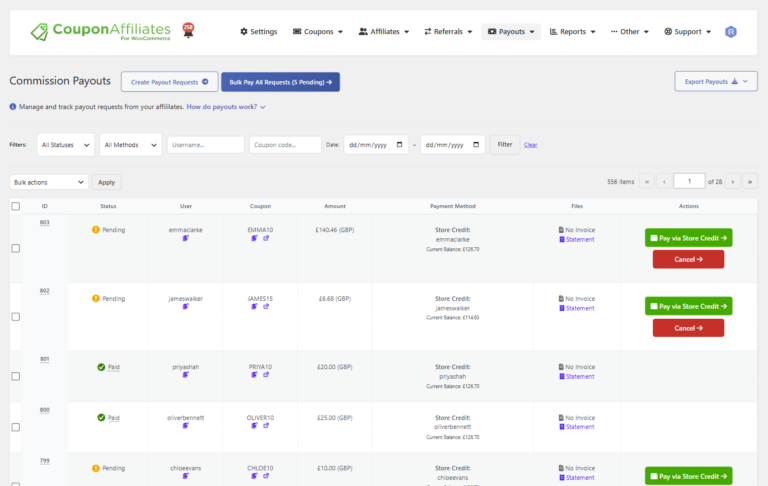
Task: Click EMMA10 coupon dashboard icon
Action: [254, 238]
